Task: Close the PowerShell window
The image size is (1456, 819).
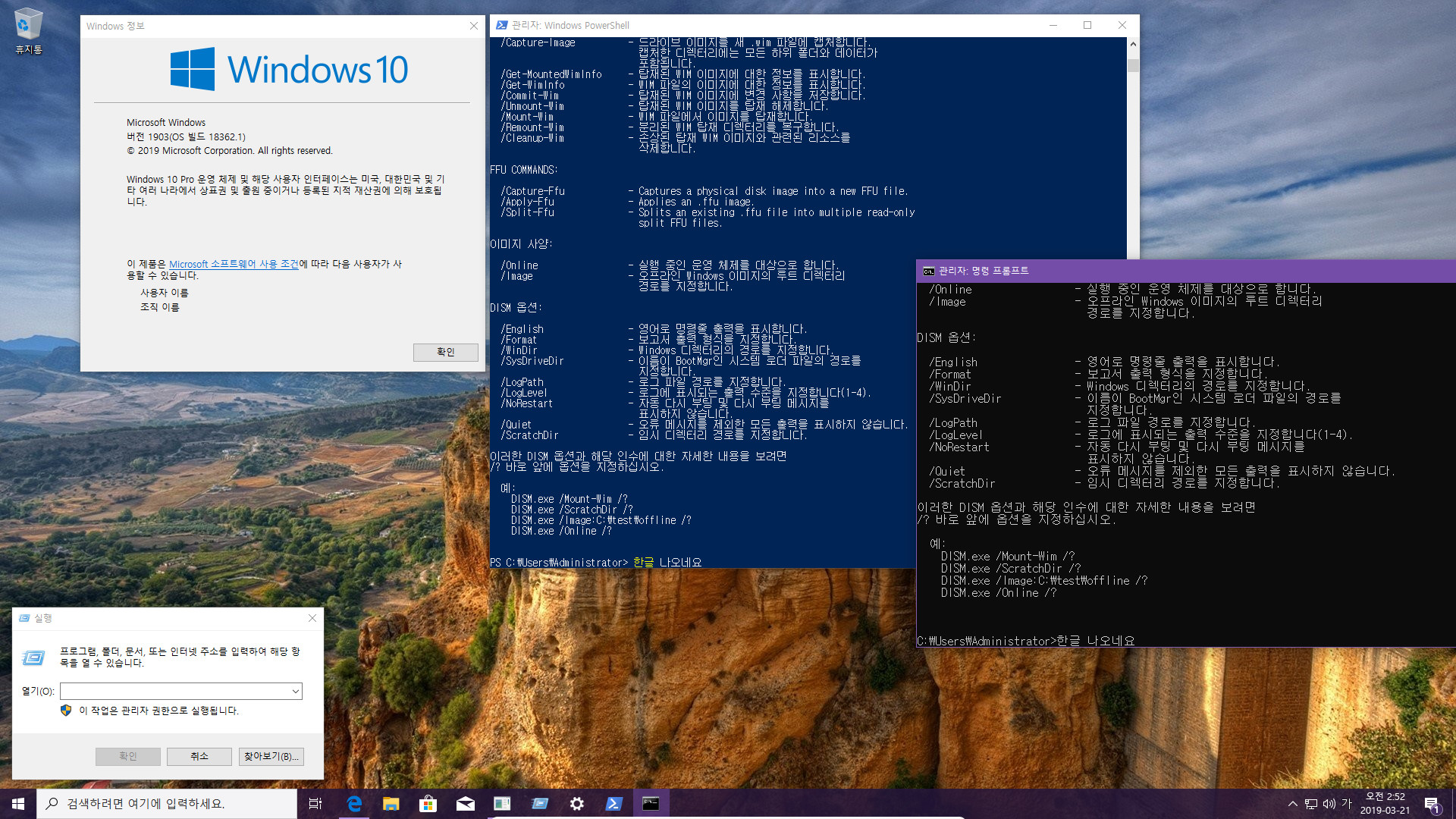Action: point(1122,25)
